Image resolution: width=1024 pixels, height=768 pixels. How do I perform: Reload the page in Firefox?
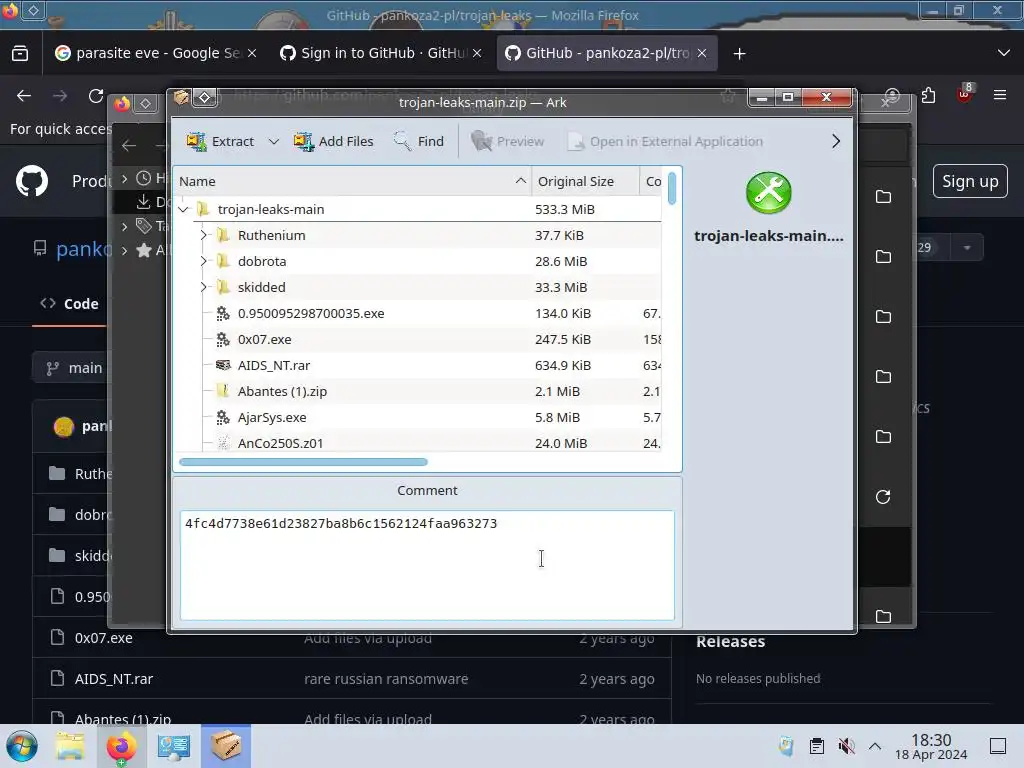click(x=96, y=96)
